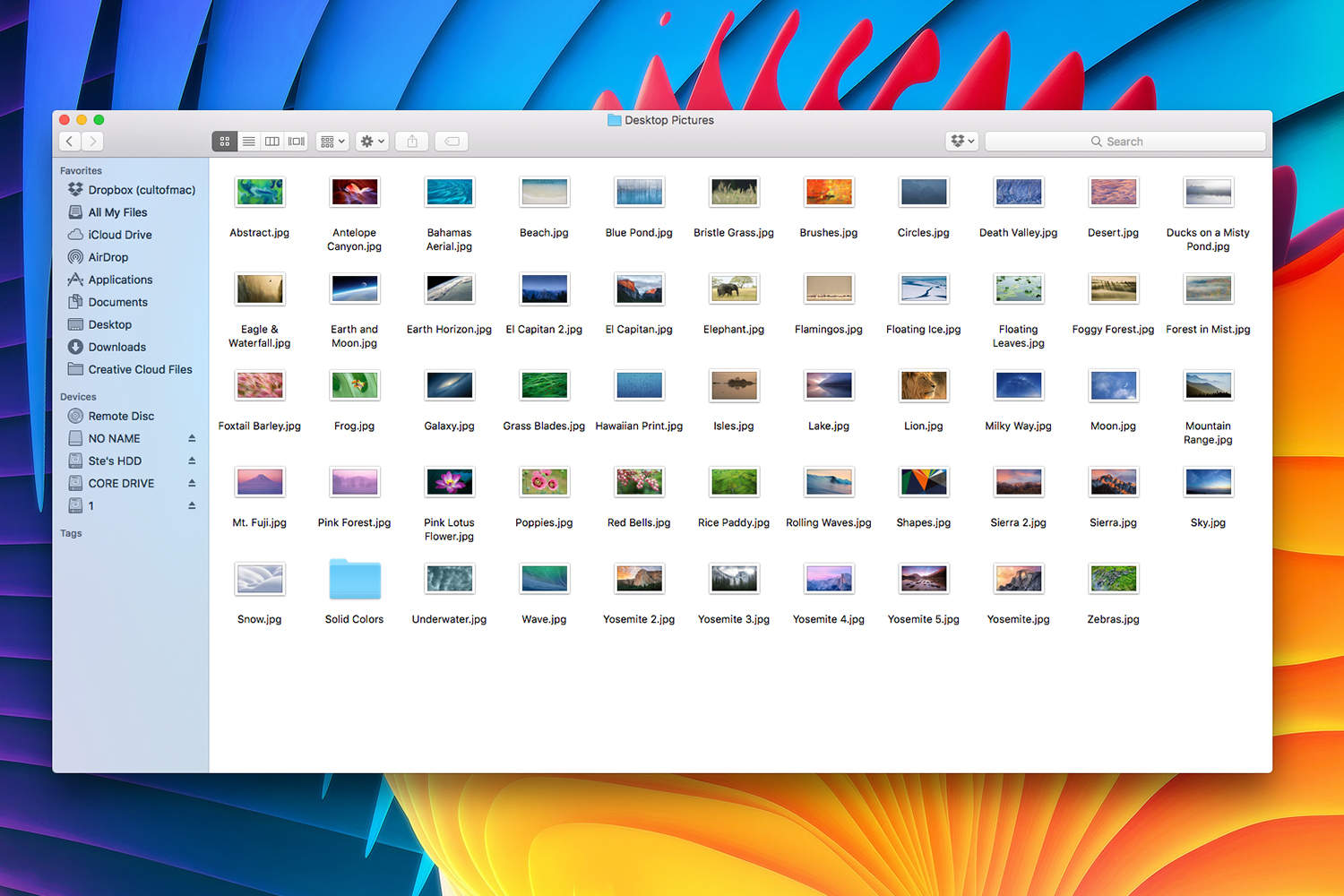Go back with the back arrow
The image size is (1344, 896).
coord(70,142)
